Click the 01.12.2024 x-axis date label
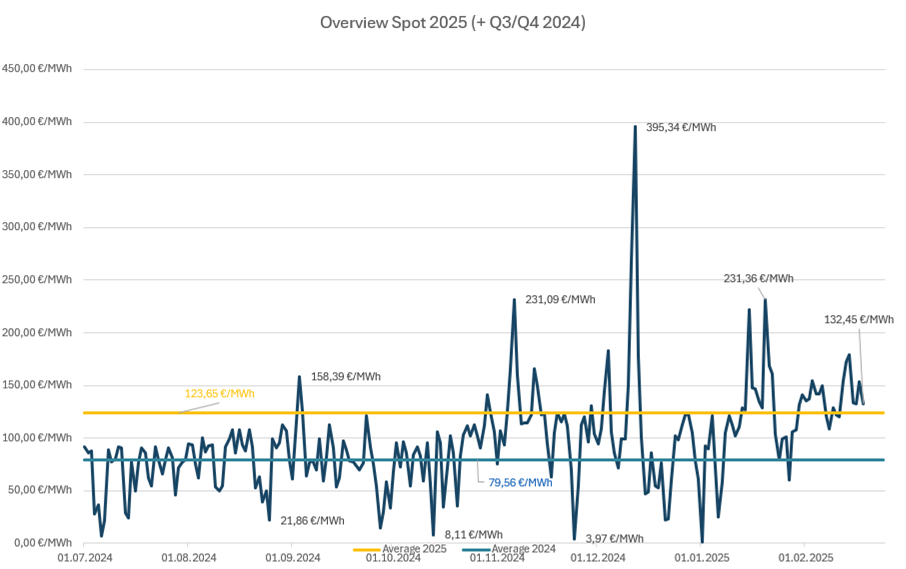The height and width of the screenshot is (569, 906). [598, 557]
